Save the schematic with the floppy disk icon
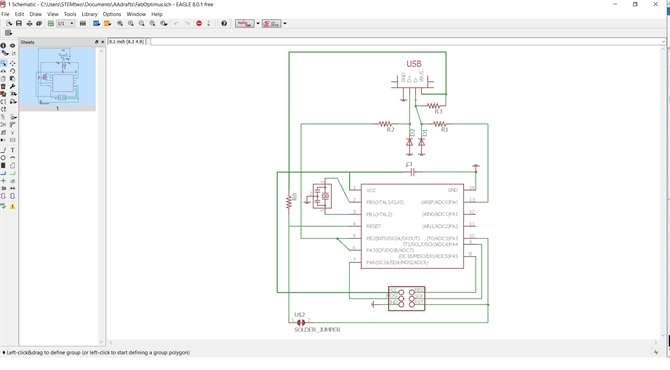Viewport: 670px width, 370px height. click(x=18, y=23)
